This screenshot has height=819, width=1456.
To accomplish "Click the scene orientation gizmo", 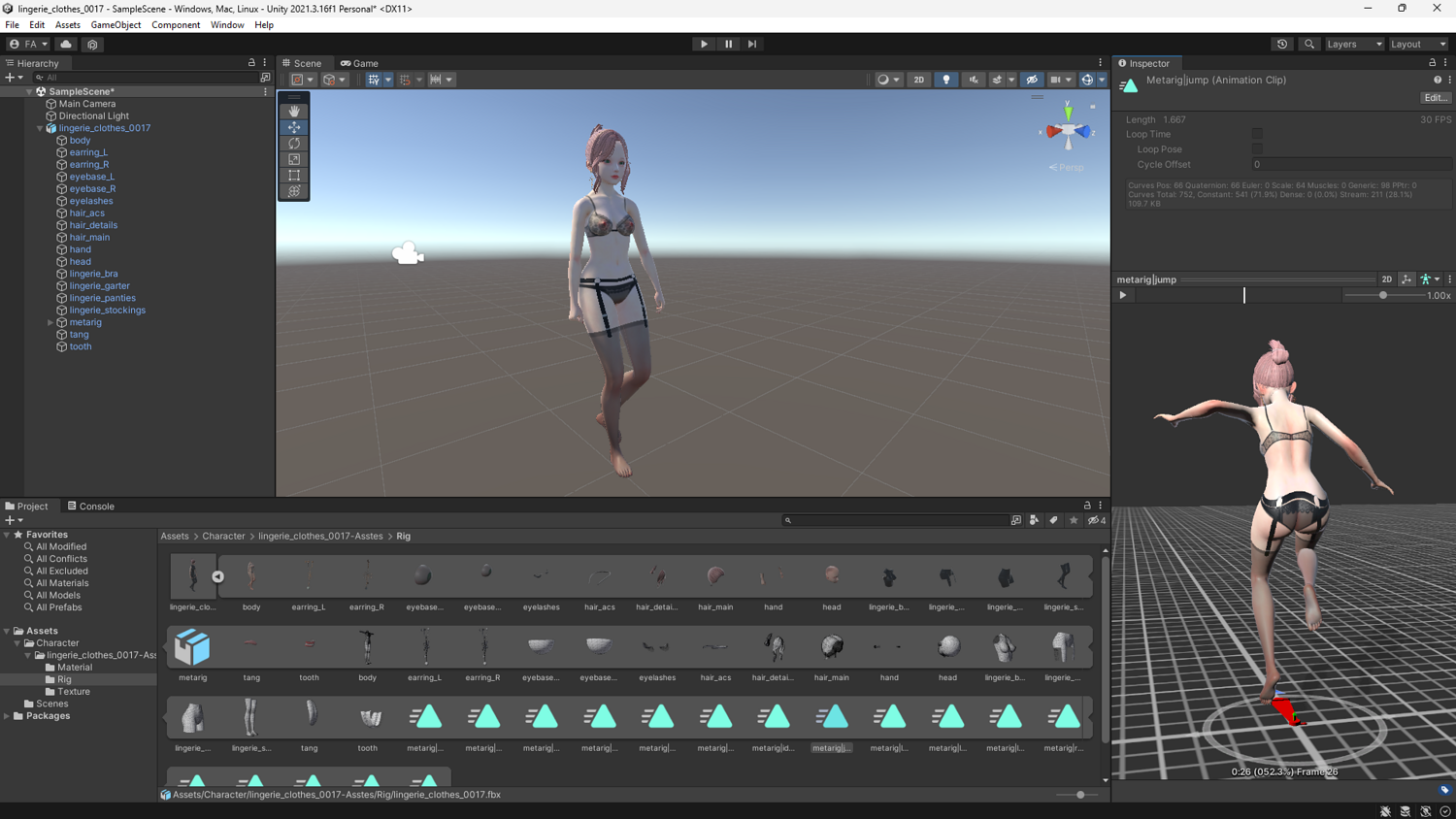I will pyautogui.click(x=1068, y=130).
